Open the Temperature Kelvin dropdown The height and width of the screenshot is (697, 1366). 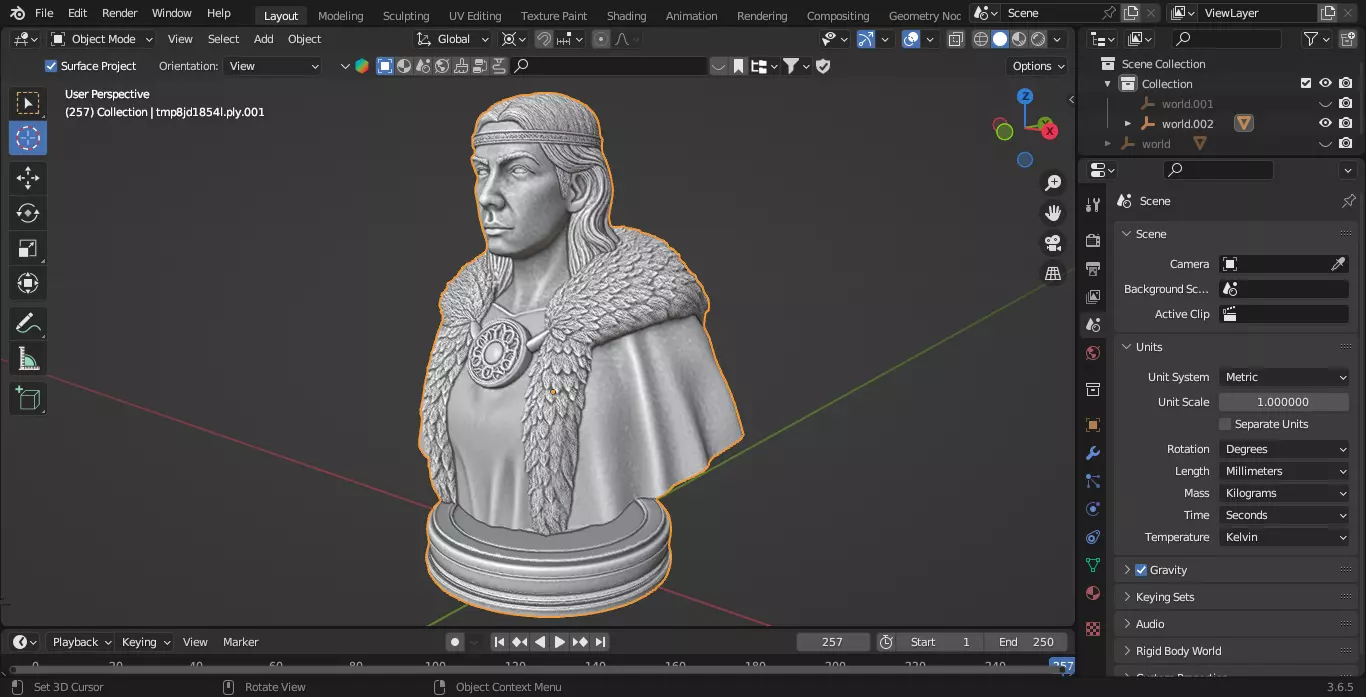(x=1284, y=537)
